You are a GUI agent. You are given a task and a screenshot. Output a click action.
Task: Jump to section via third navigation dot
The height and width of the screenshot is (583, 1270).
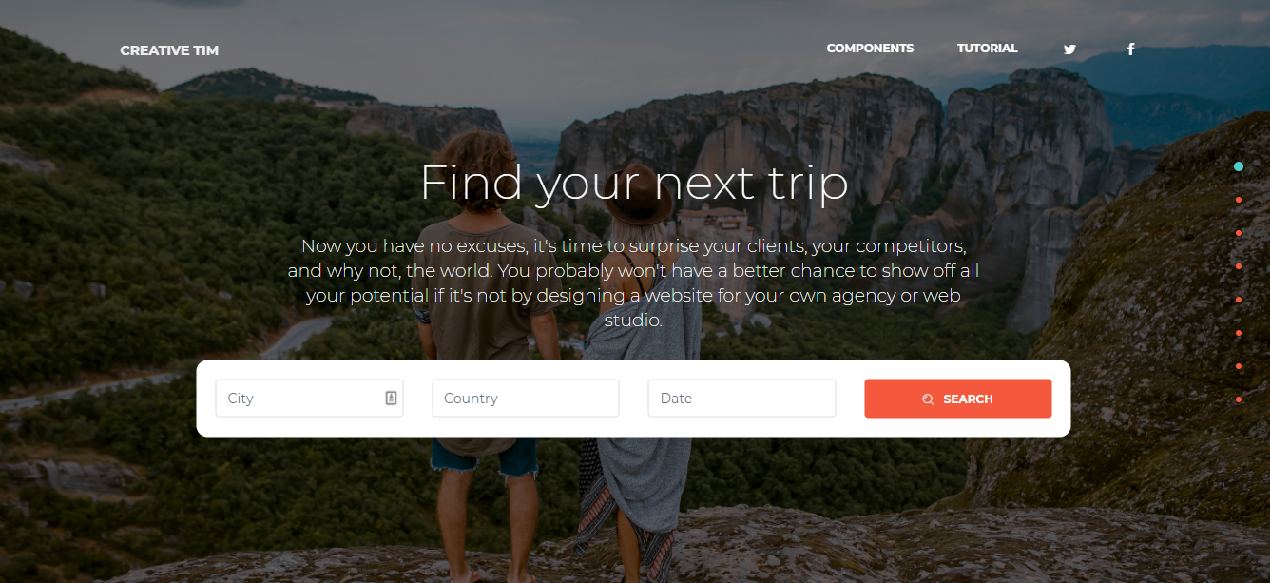1239,233
